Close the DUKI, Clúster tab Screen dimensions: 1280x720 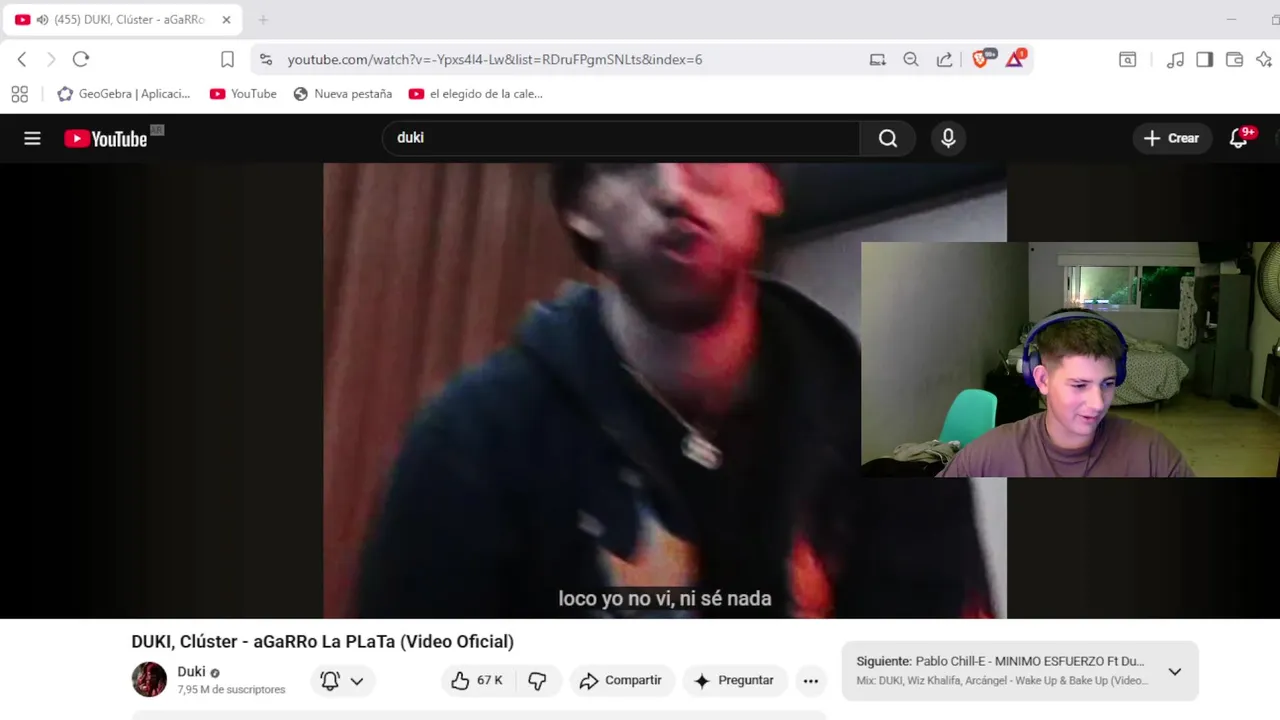[226, 20]
